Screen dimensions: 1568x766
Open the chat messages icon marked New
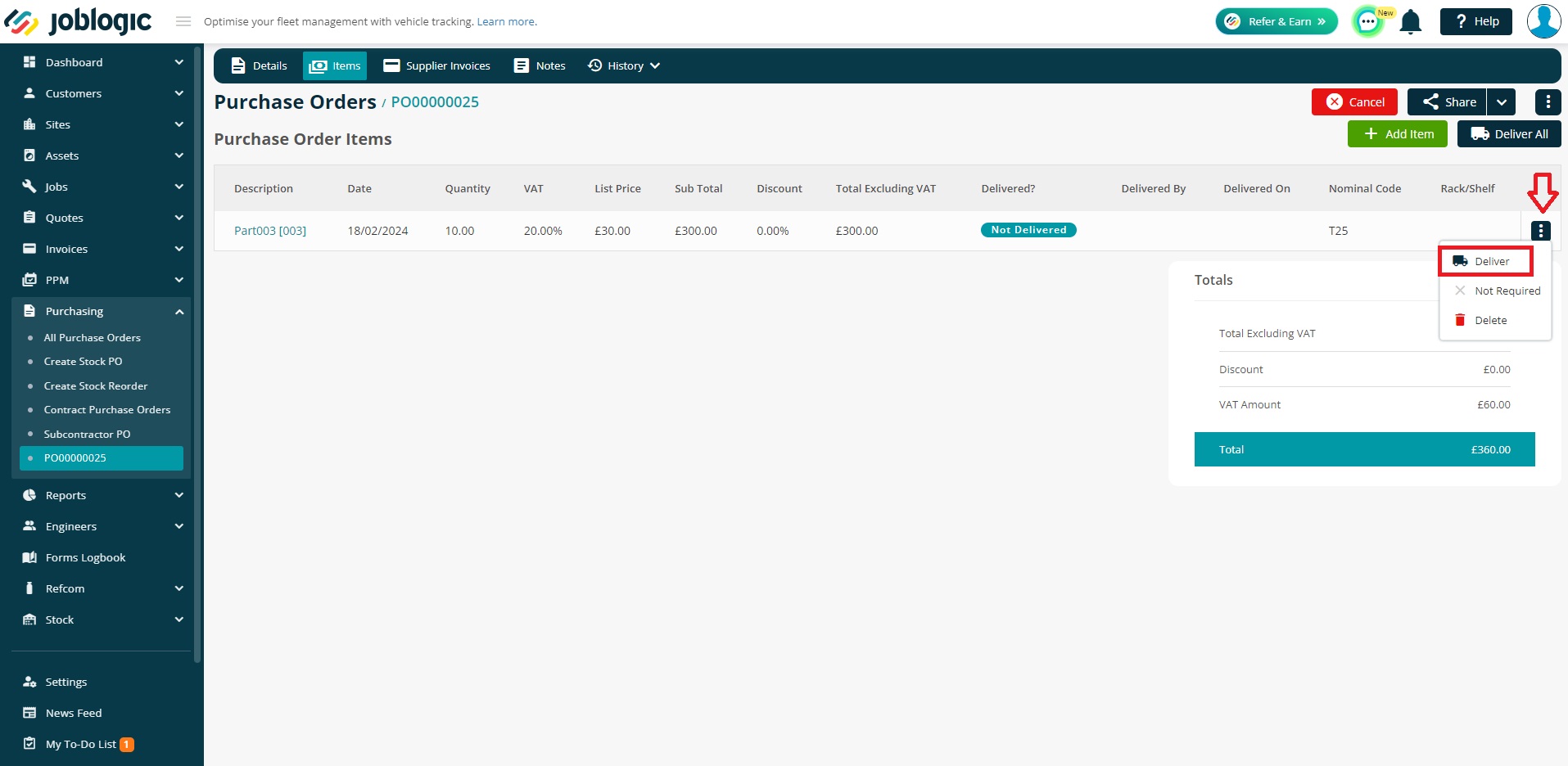1368,21
